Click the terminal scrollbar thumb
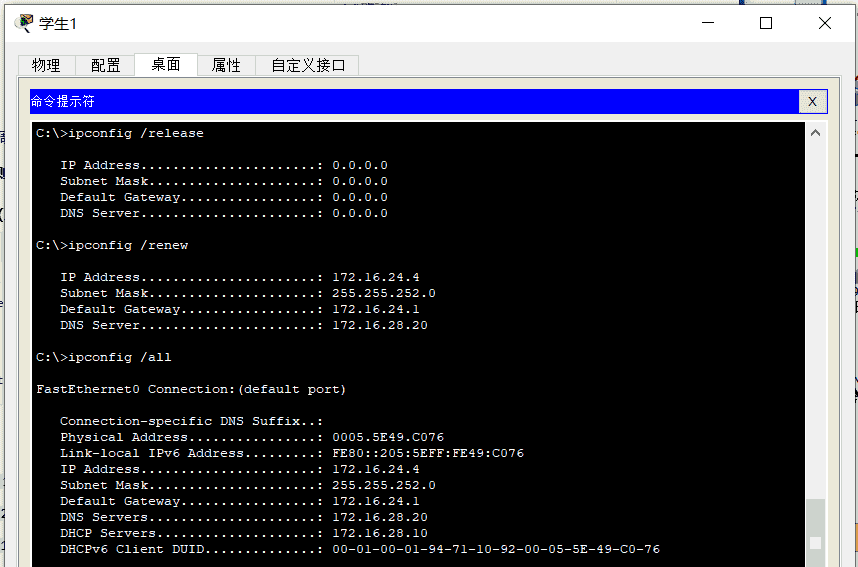The width and height of the screenshot is (858, 567). click(816, 527)
